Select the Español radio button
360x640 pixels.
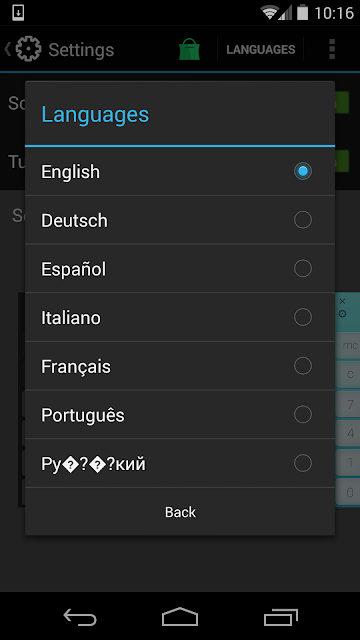[x=302, y=269]
